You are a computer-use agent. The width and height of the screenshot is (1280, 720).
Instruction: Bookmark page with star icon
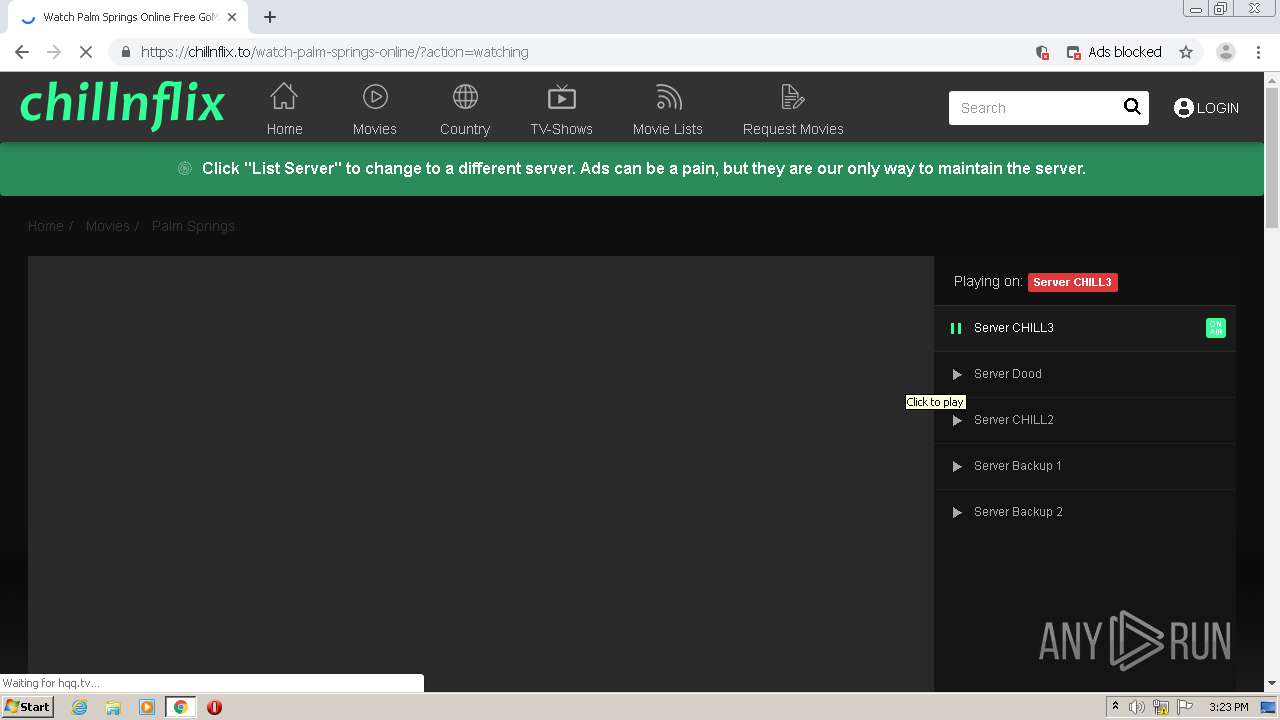click(1186, 52)
